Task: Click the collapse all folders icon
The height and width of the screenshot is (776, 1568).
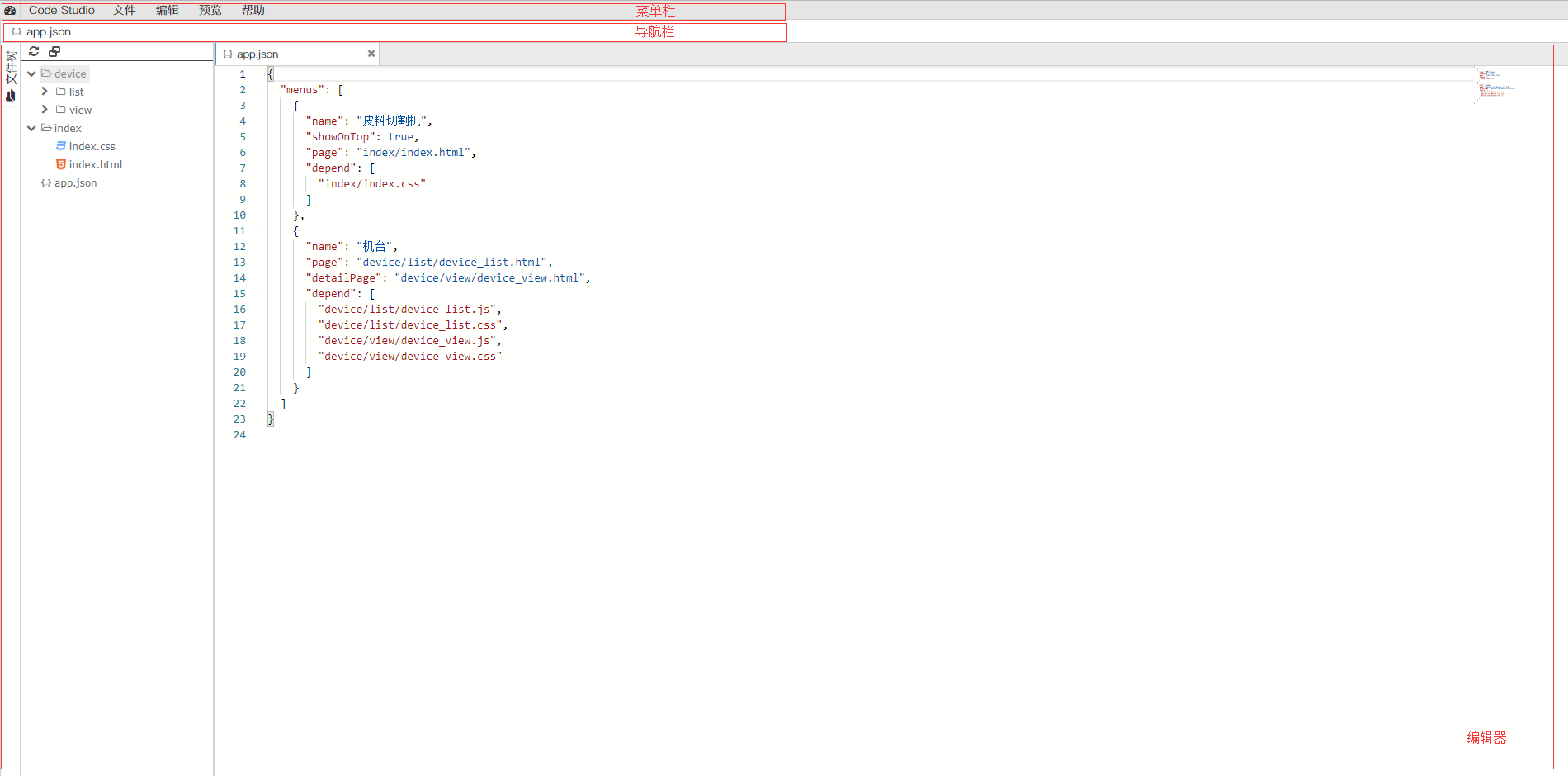Action: coord(54,51)
